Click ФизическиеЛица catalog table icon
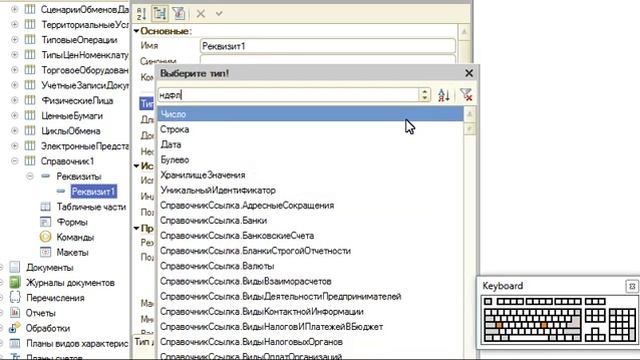The width and height of the screenshot is (640, 360). [x=30, y=100]
